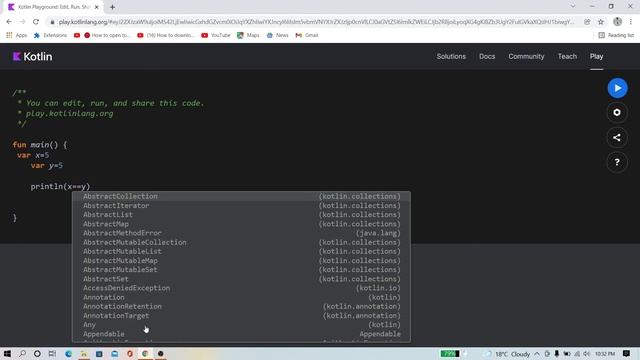Viewport: 640px width, 360px height.
Task: Bookmark this page with star icon
Action: 601,22
